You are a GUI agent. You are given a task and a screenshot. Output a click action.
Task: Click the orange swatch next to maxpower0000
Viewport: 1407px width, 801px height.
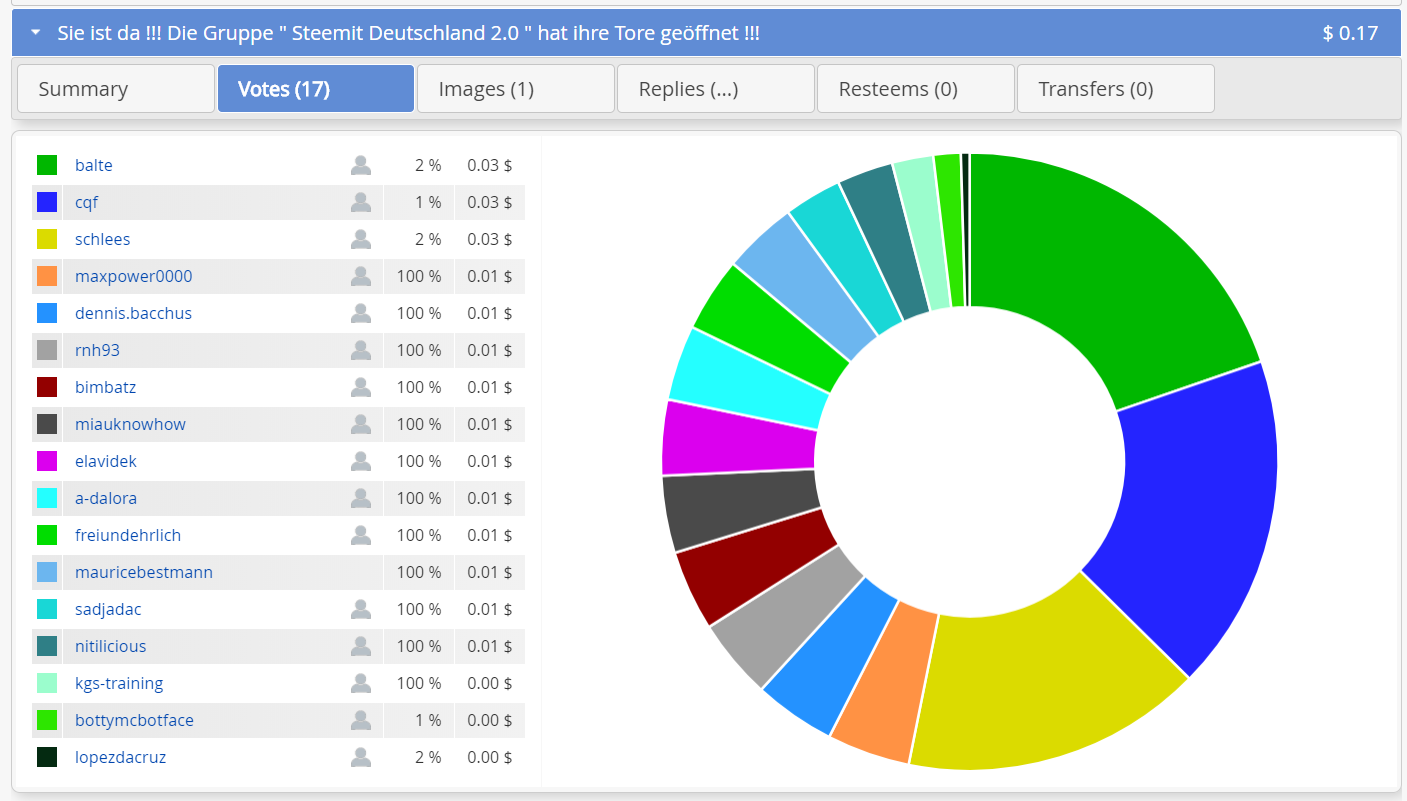[47, 276]
